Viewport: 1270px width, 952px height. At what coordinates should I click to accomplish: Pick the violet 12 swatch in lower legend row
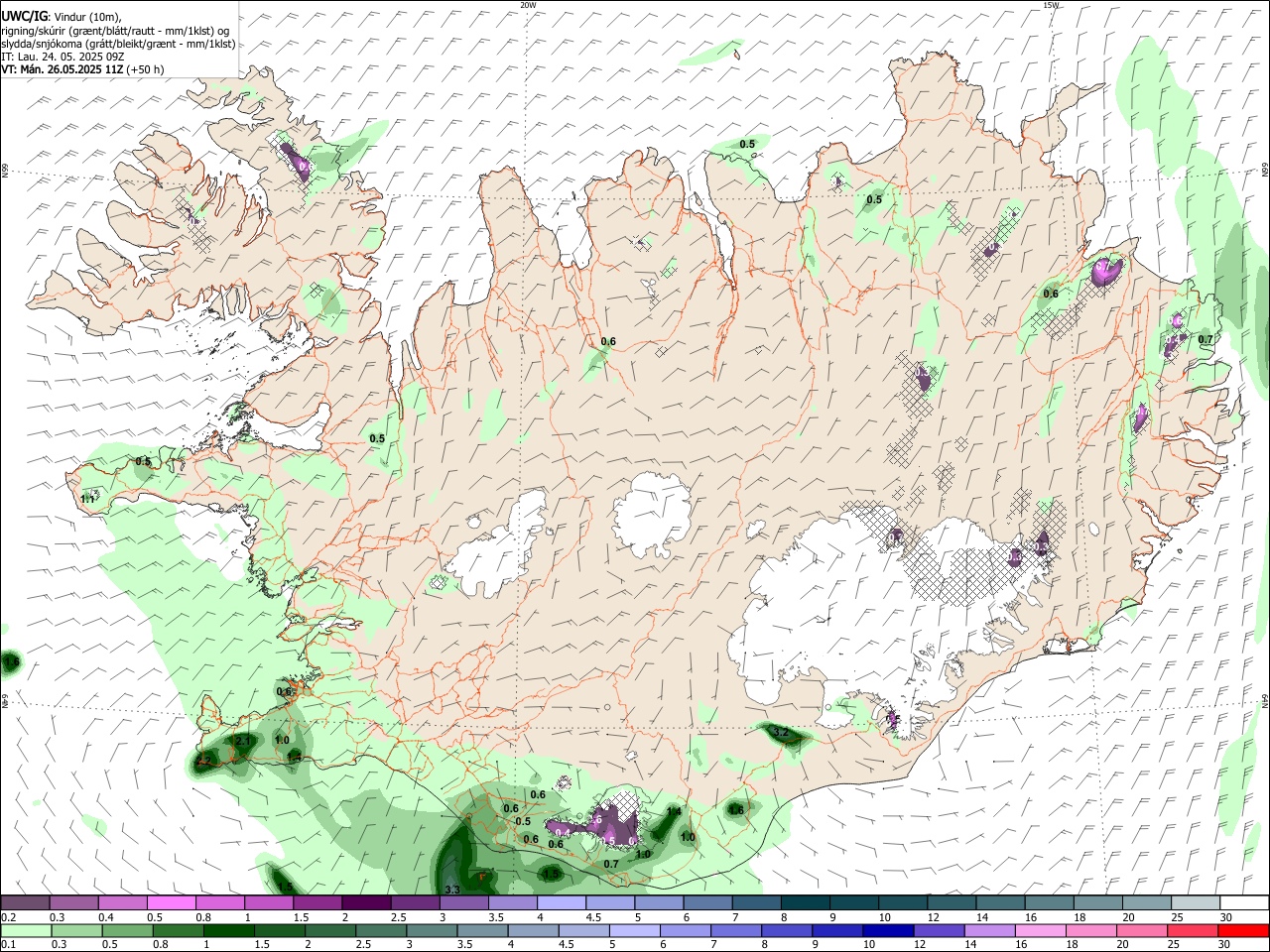939,931
